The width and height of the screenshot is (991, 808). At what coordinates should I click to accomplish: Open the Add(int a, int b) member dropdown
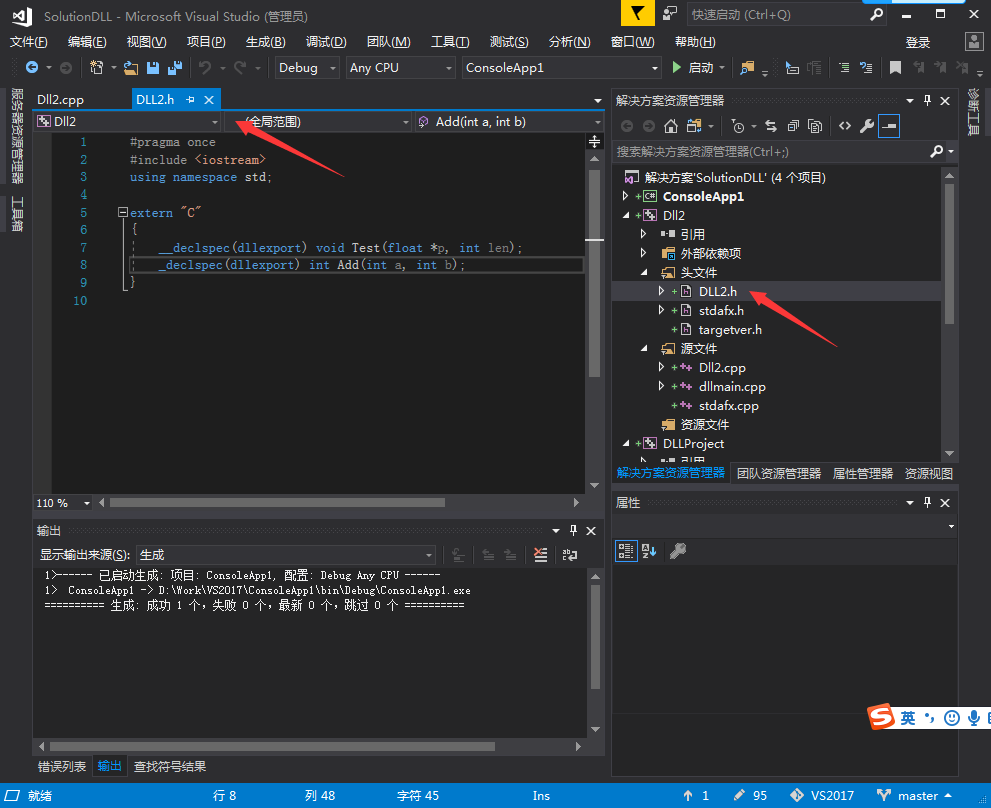click(x=509, y=121)
